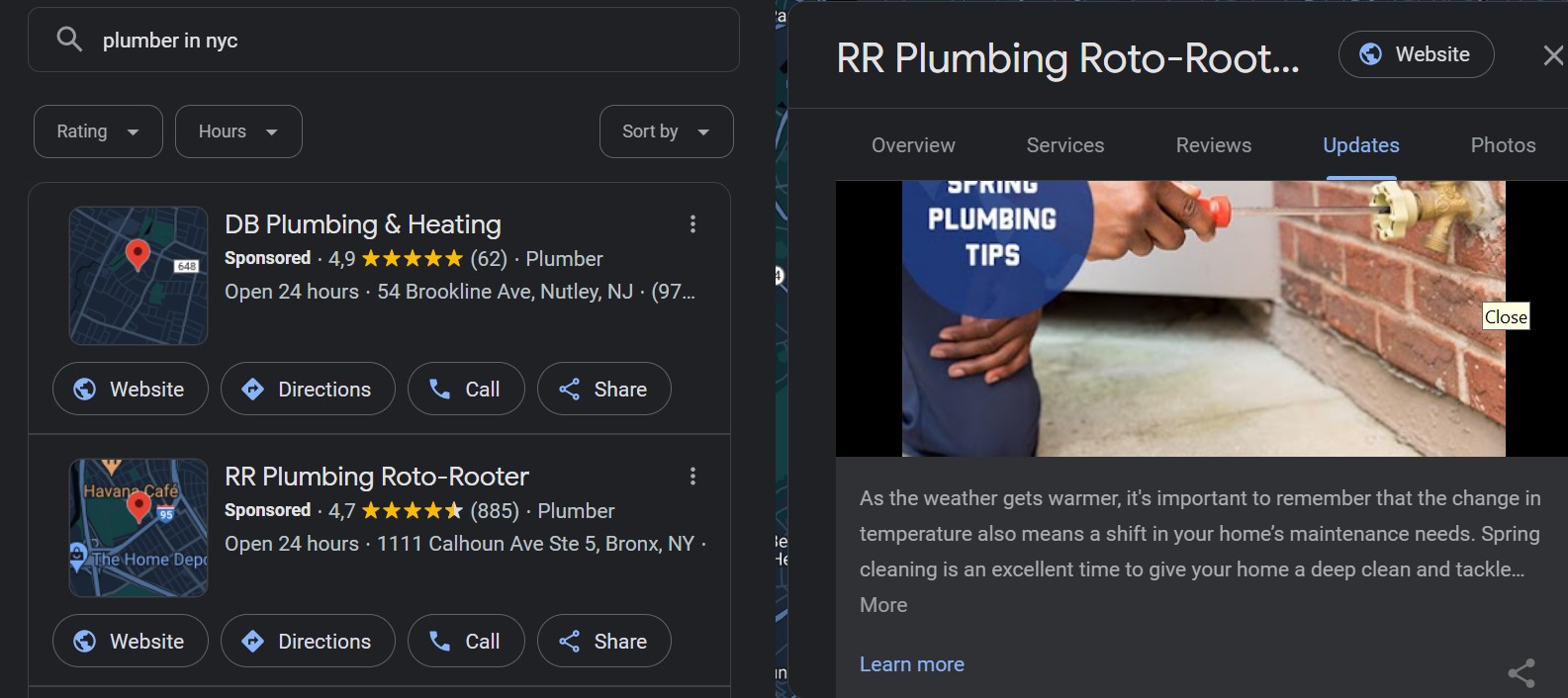Open the Spring Plumbing Tips image

pos(1204,318)
